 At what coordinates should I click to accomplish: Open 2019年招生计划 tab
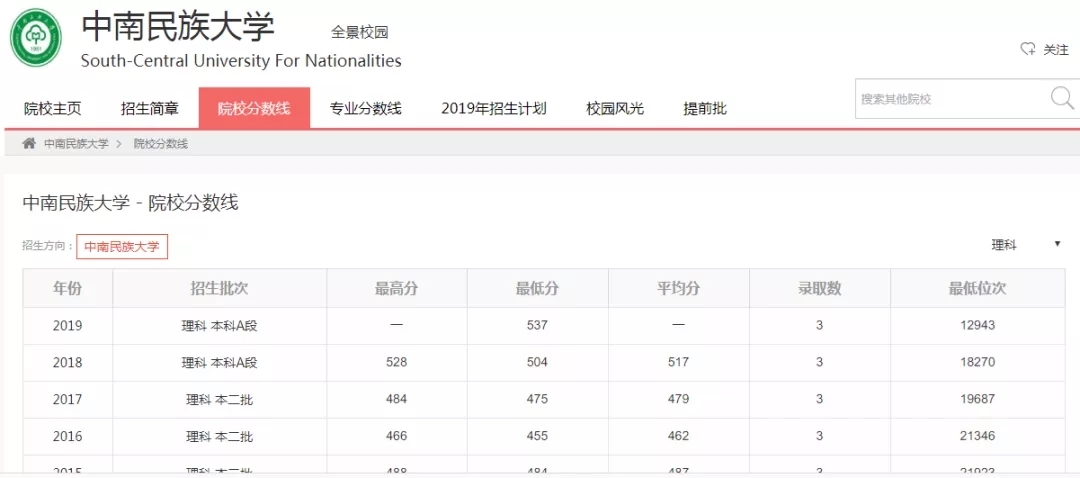(493, 109)
